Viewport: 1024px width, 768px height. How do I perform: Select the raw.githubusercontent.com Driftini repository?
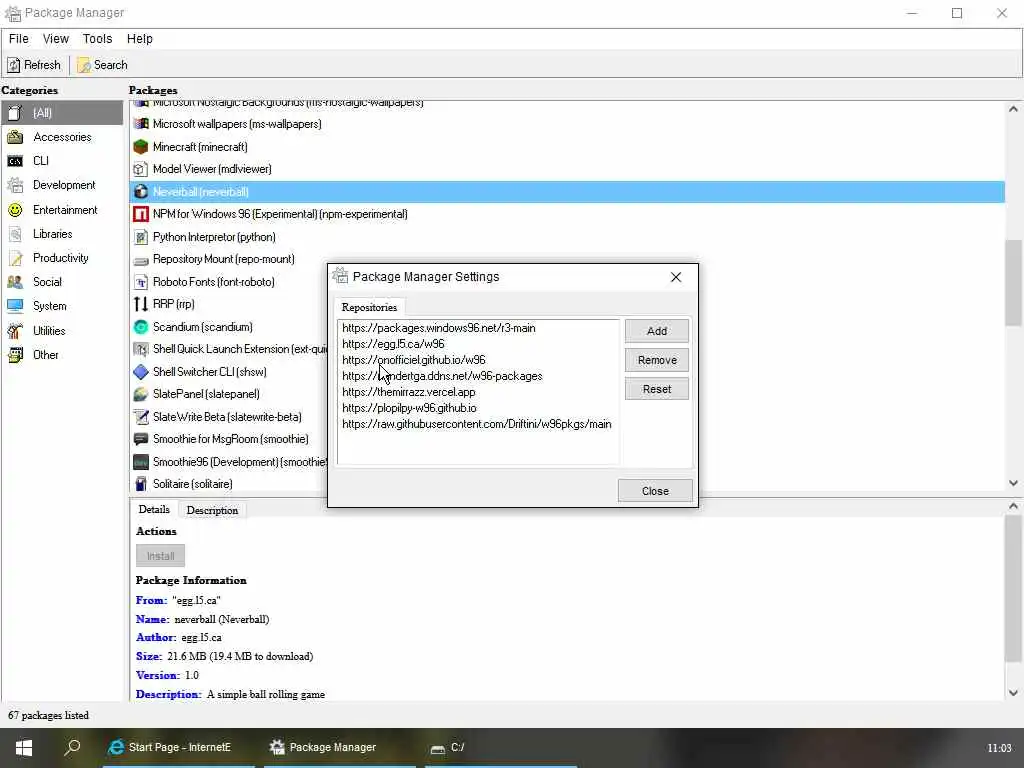pyautogui.click(x=478, y=424)
